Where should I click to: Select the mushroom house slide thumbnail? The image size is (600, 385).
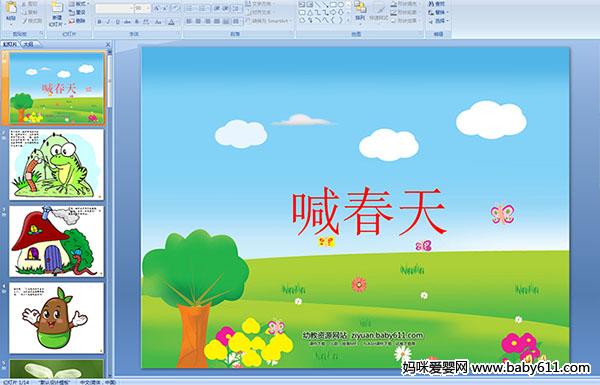click(x=56, y=241)
